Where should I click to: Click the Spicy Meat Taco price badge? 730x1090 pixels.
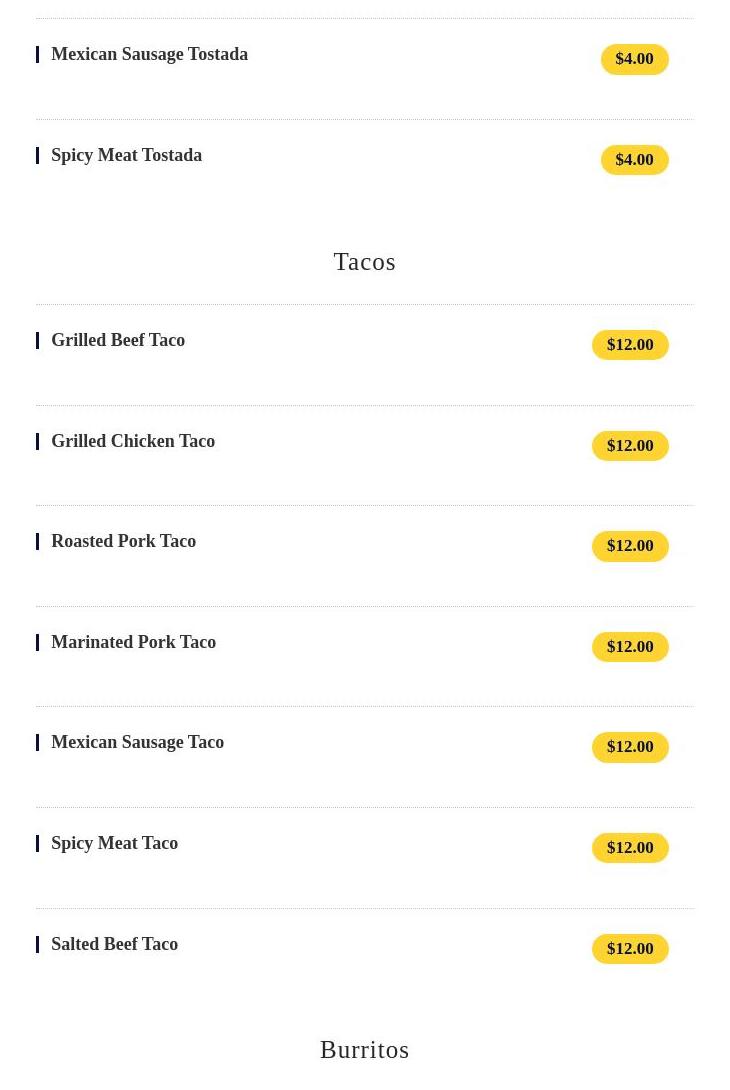[630, 848]
